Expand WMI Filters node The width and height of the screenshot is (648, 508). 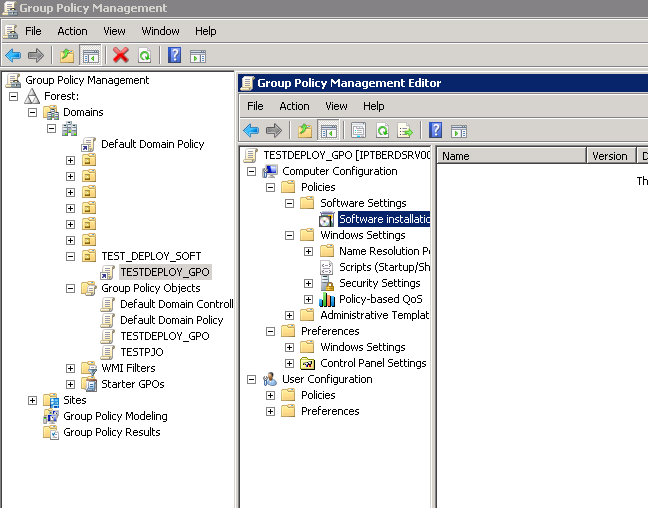point(71,368)
